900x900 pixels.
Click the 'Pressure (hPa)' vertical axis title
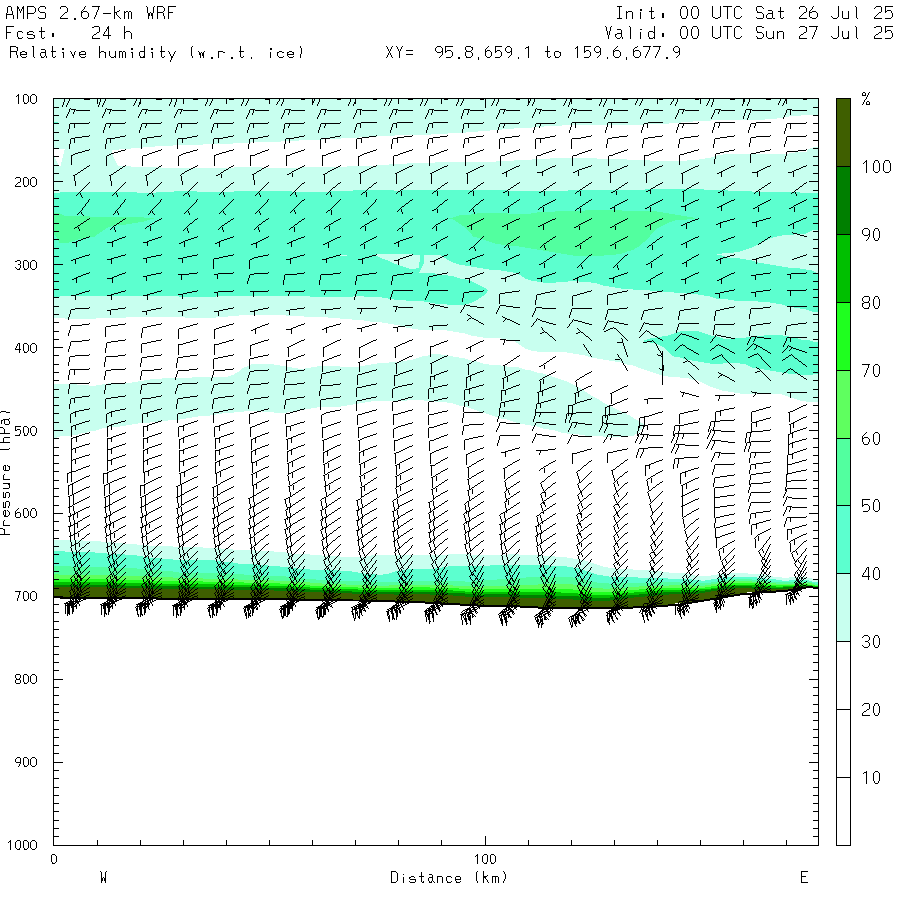click(x=5, y=472)
